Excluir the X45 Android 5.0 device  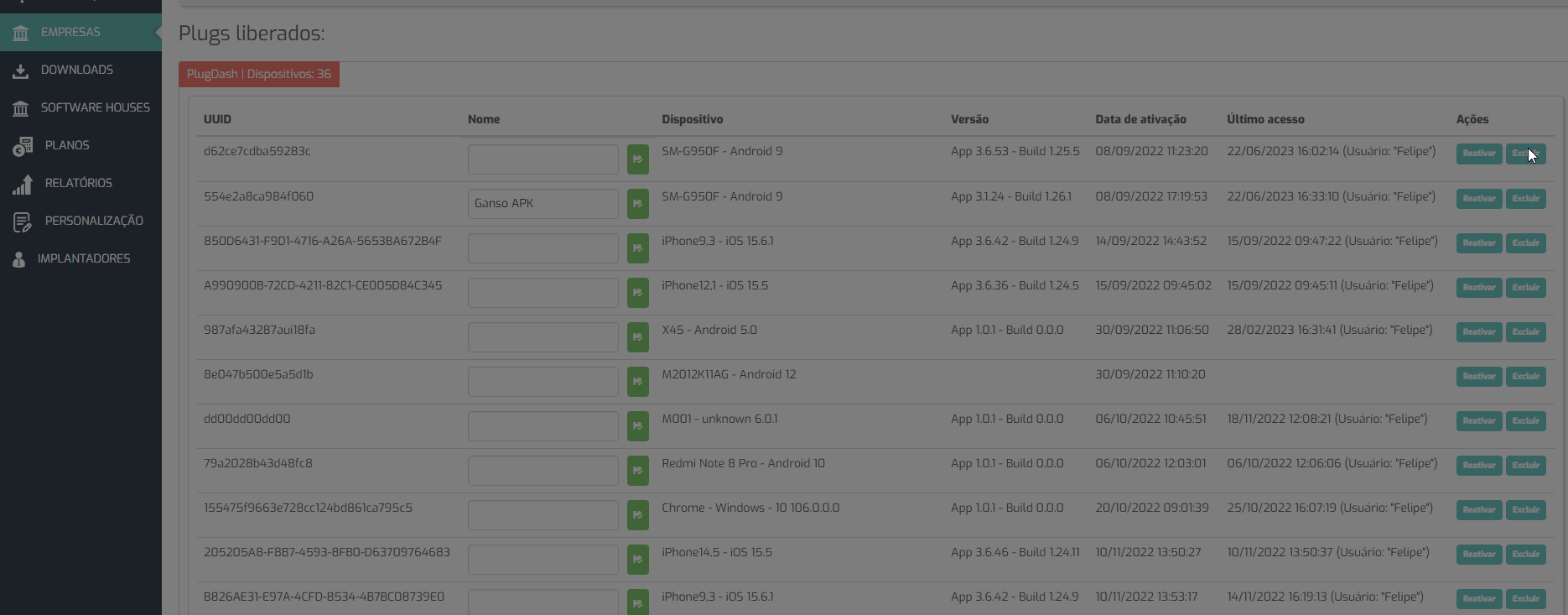pos(1526,332)
